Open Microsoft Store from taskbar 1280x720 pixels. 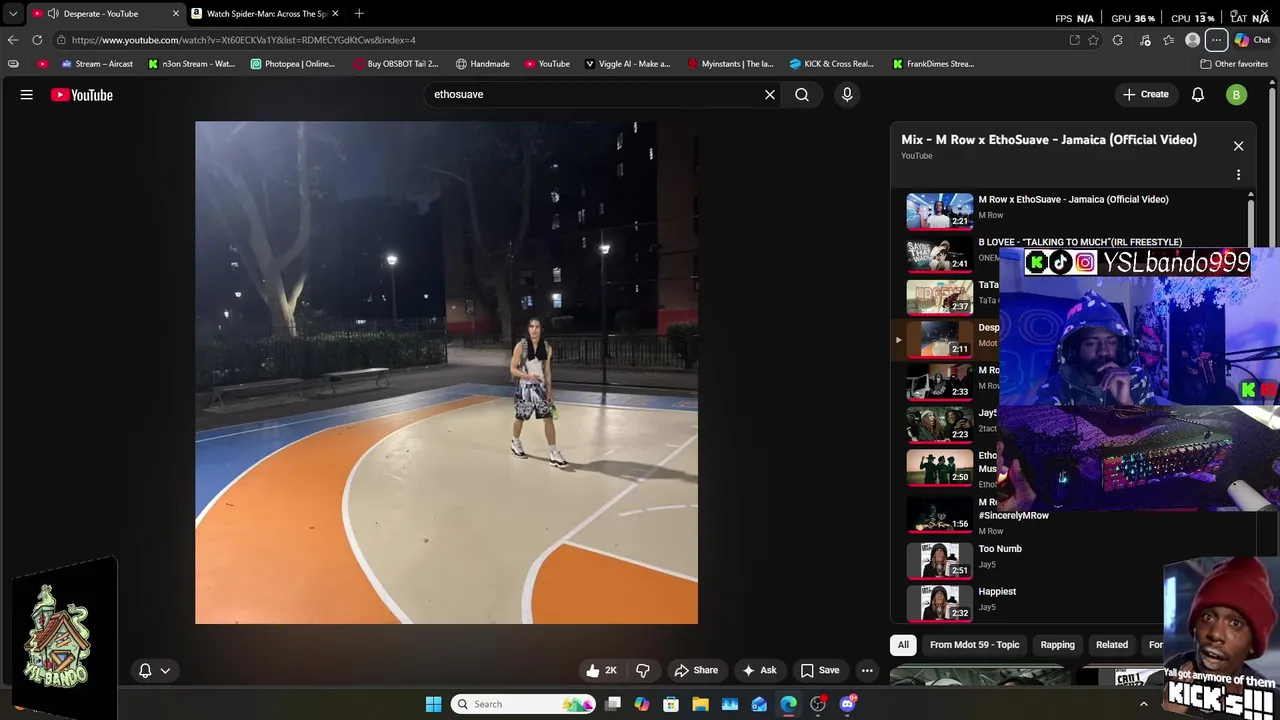pos(671,704)
